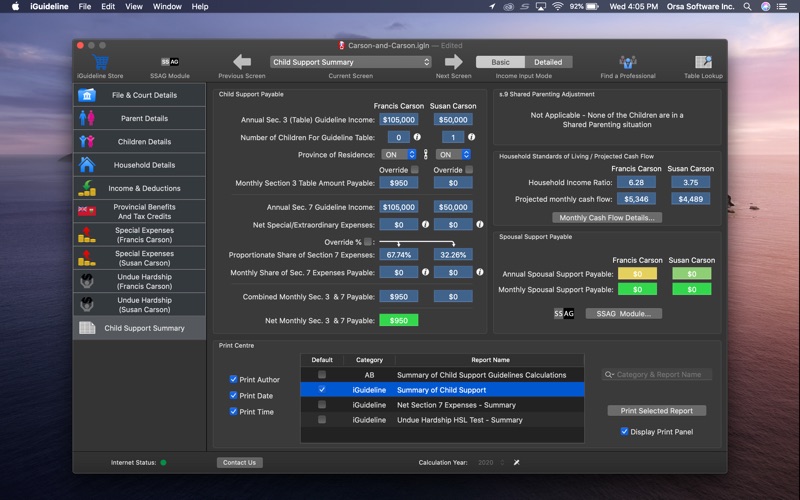The width and height of the screenshot is (800, 500).
Task: Set Undue Hardship HSL Test report default
Action: [x=322, y=419]
